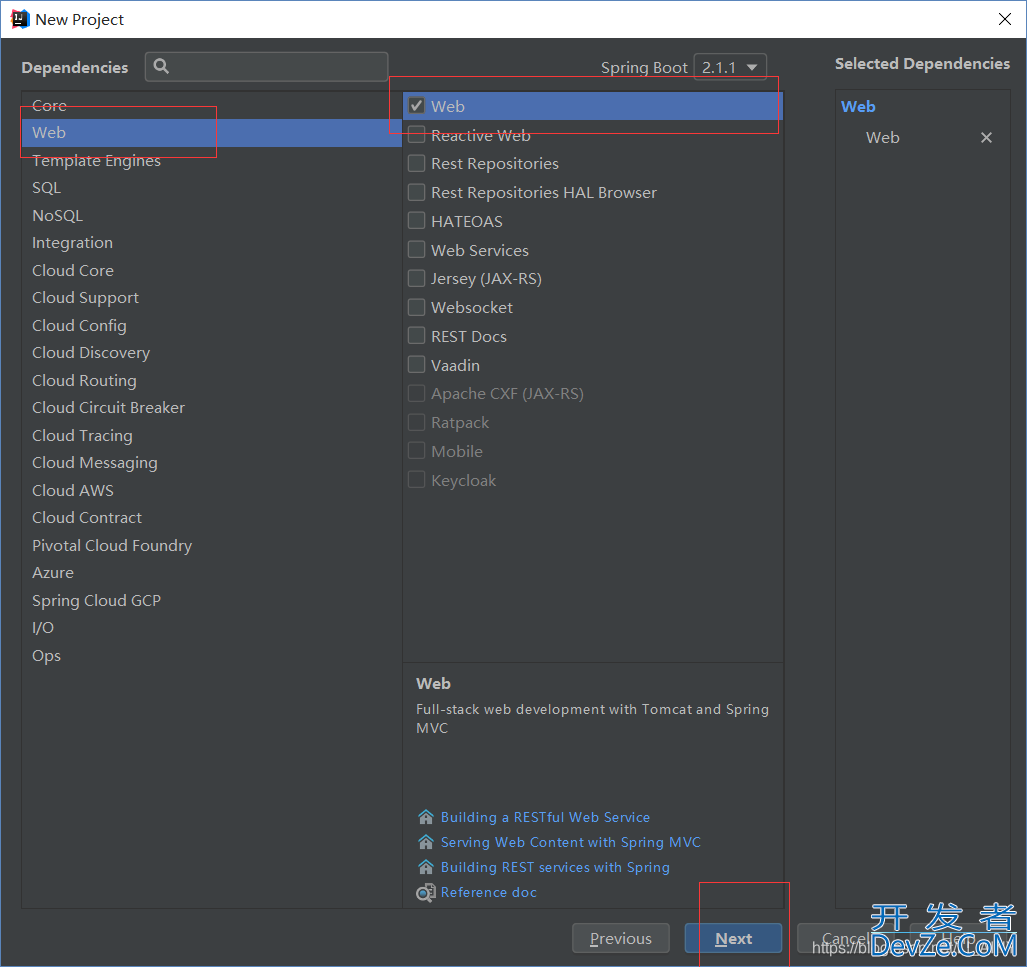Click the Dependencies search field

267,66
